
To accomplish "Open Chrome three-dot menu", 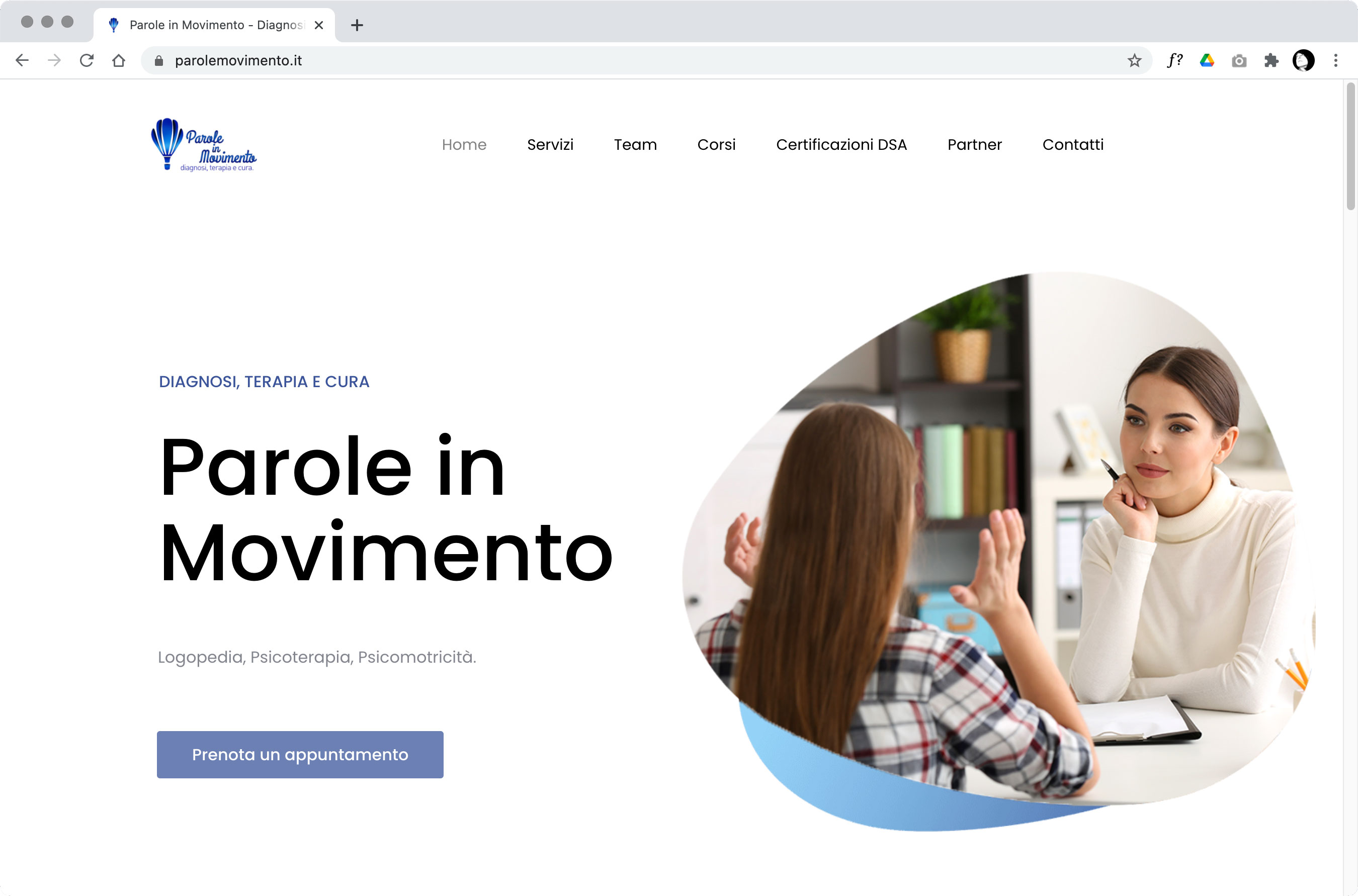I will point(1336,60).
